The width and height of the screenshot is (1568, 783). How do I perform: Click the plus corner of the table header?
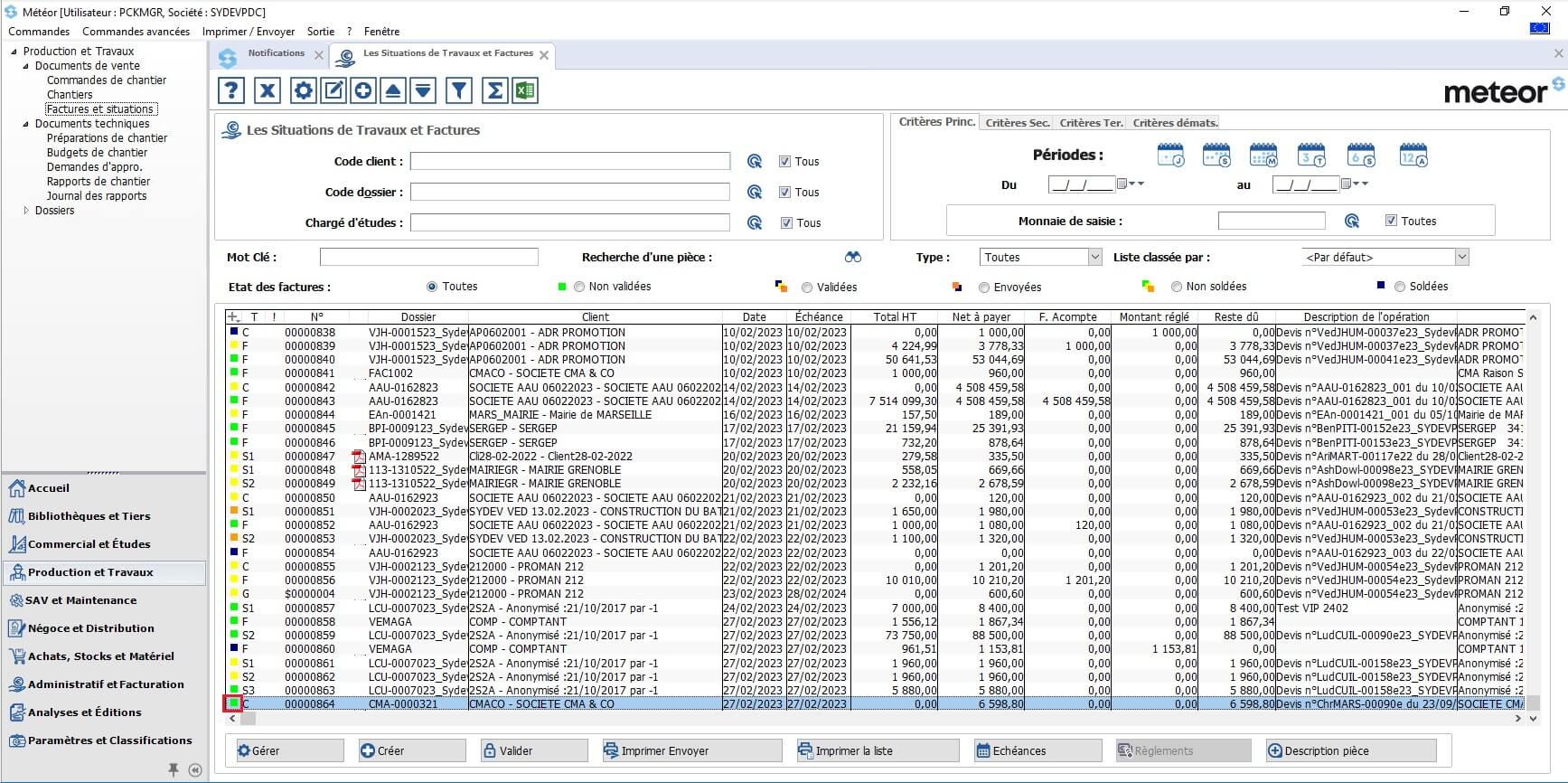(x=233, y=317)
